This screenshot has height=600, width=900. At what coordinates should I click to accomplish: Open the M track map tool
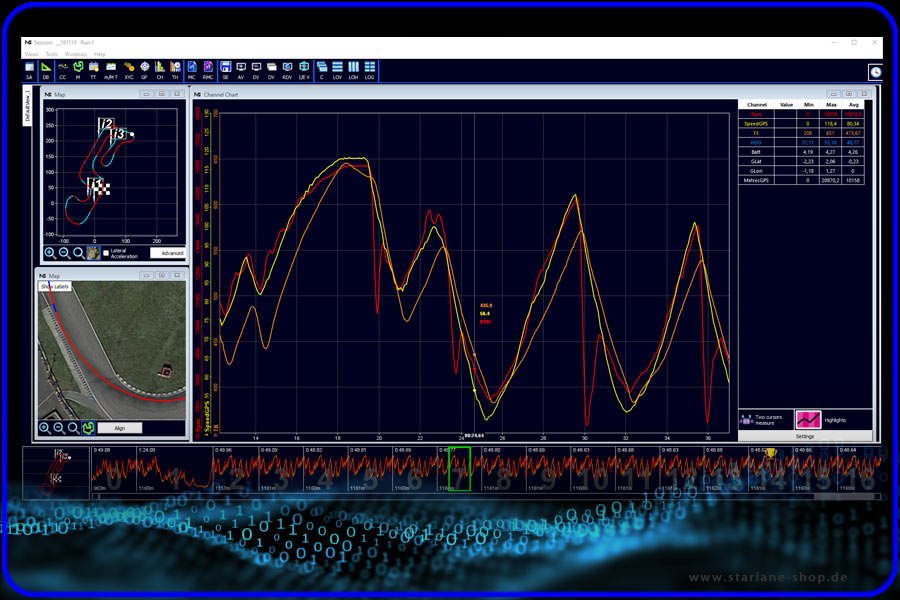pyautogui.click(x=78, y=71)
